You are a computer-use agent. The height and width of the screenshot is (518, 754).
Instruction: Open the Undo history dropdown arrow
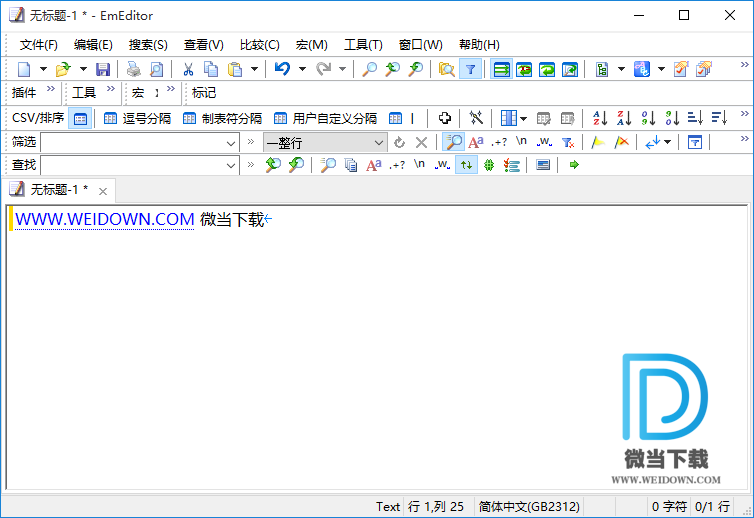[302, 69]
